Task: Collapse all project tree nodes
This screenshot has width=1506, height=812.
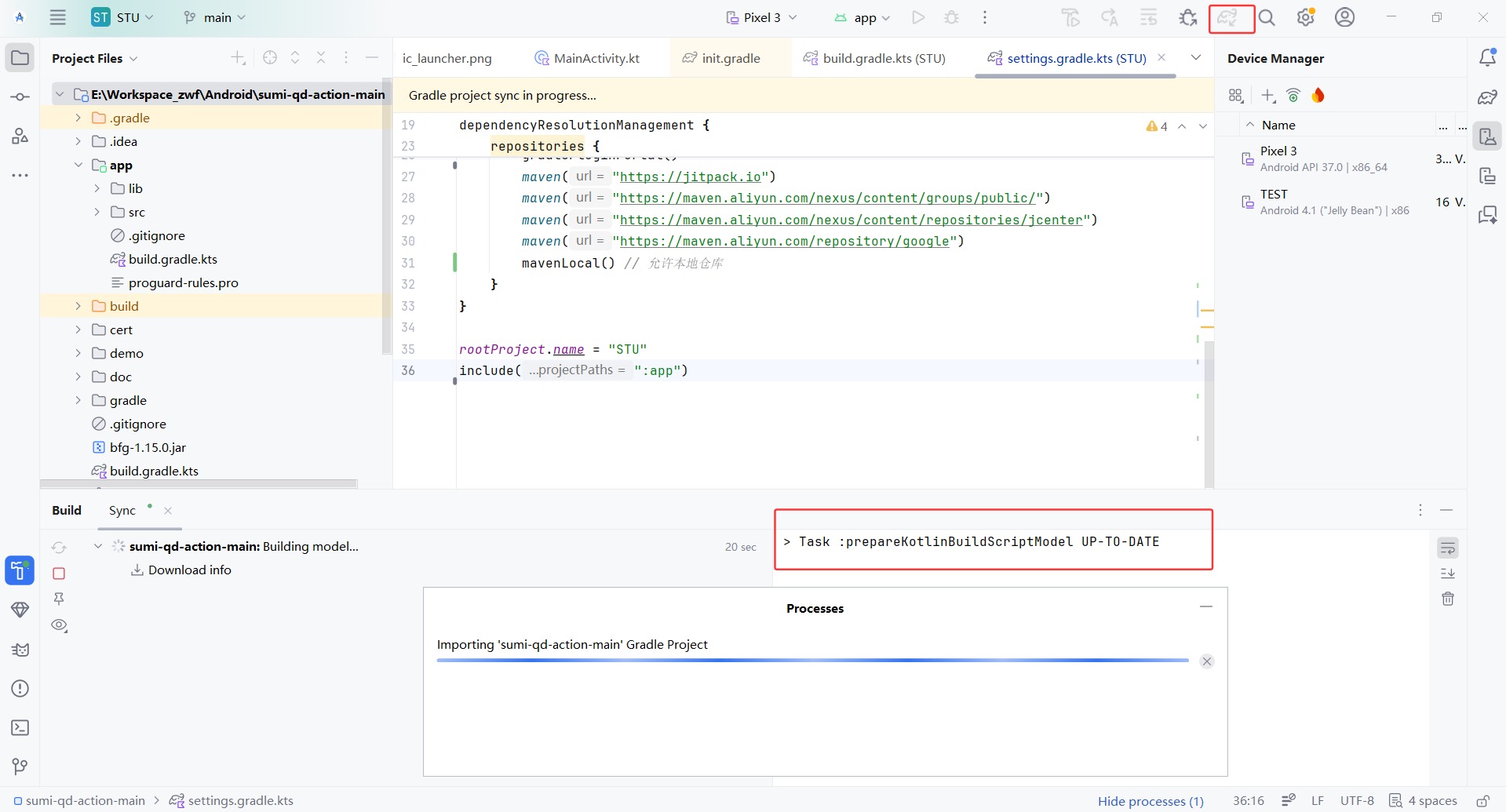Action: (321, 57)
